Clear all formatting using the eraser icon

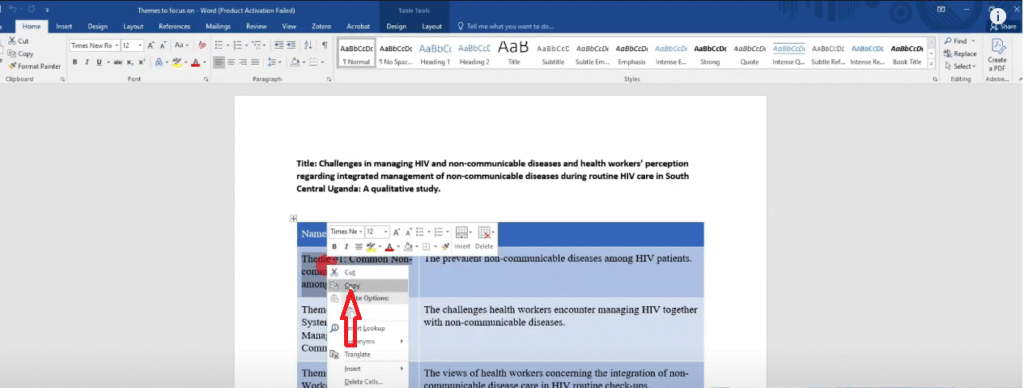[202, 46]
